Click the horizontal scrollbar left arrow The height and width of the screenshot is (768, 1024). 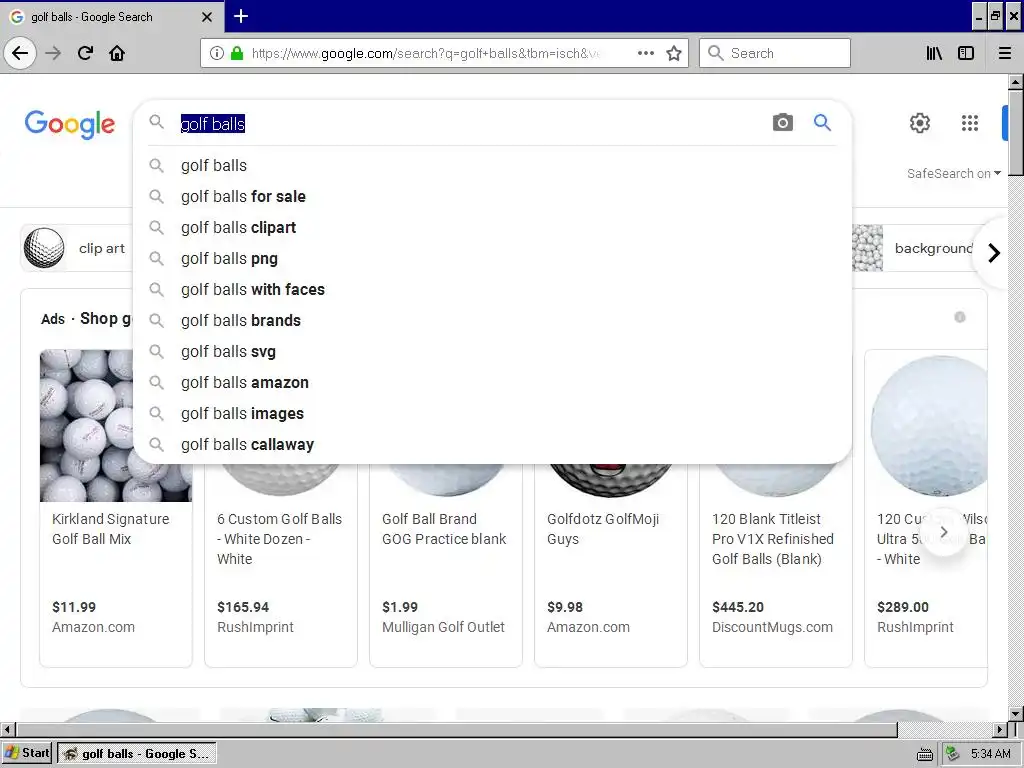tap(7, 729)
